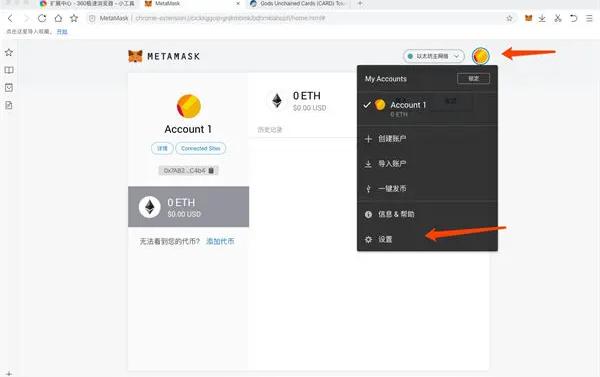Viewport: 600px width, 377px height.
Task: Click the 历史记录 history heading
Action: point(270,130)
